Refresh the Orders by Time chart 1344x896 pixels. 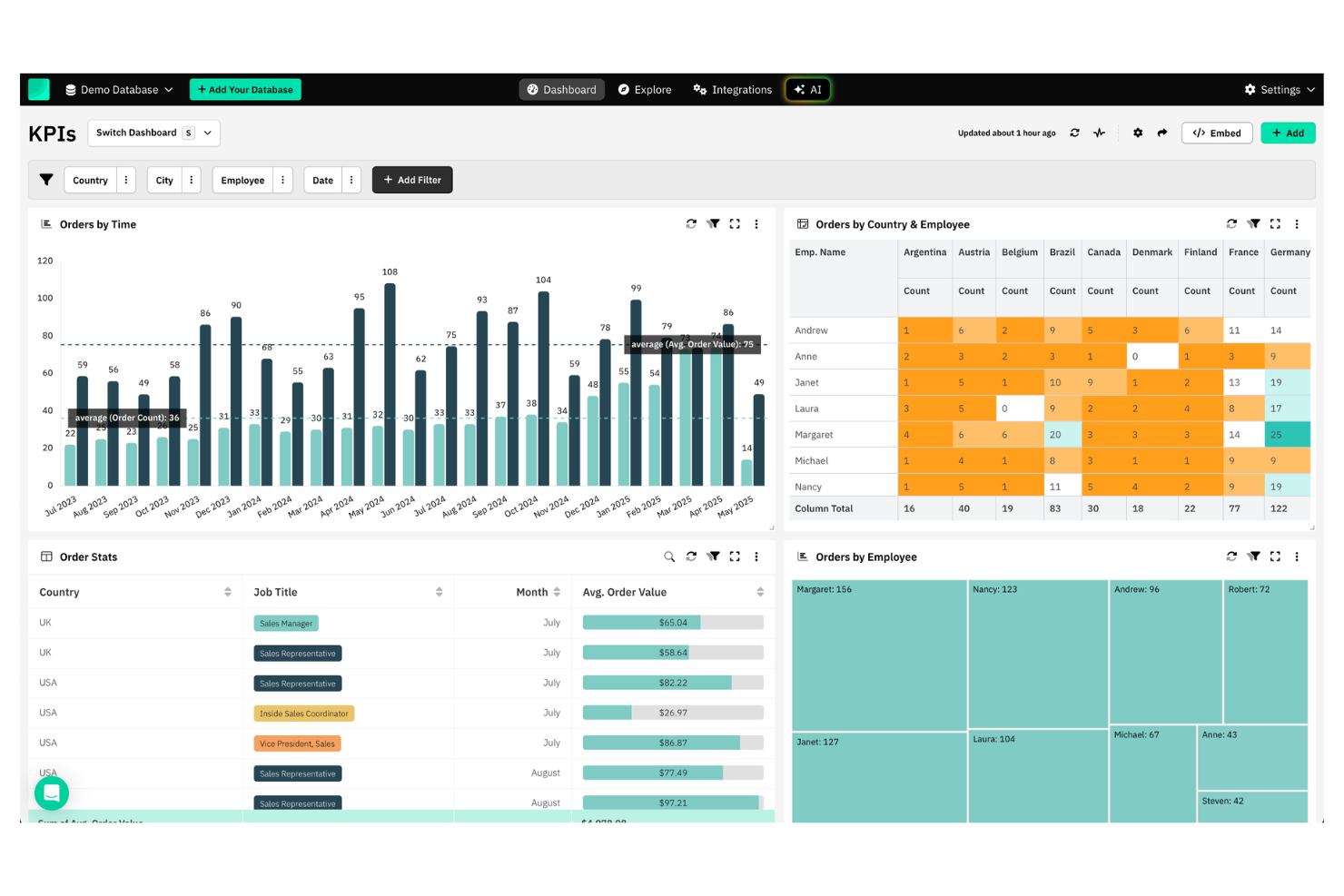click(x=691, y=223)
